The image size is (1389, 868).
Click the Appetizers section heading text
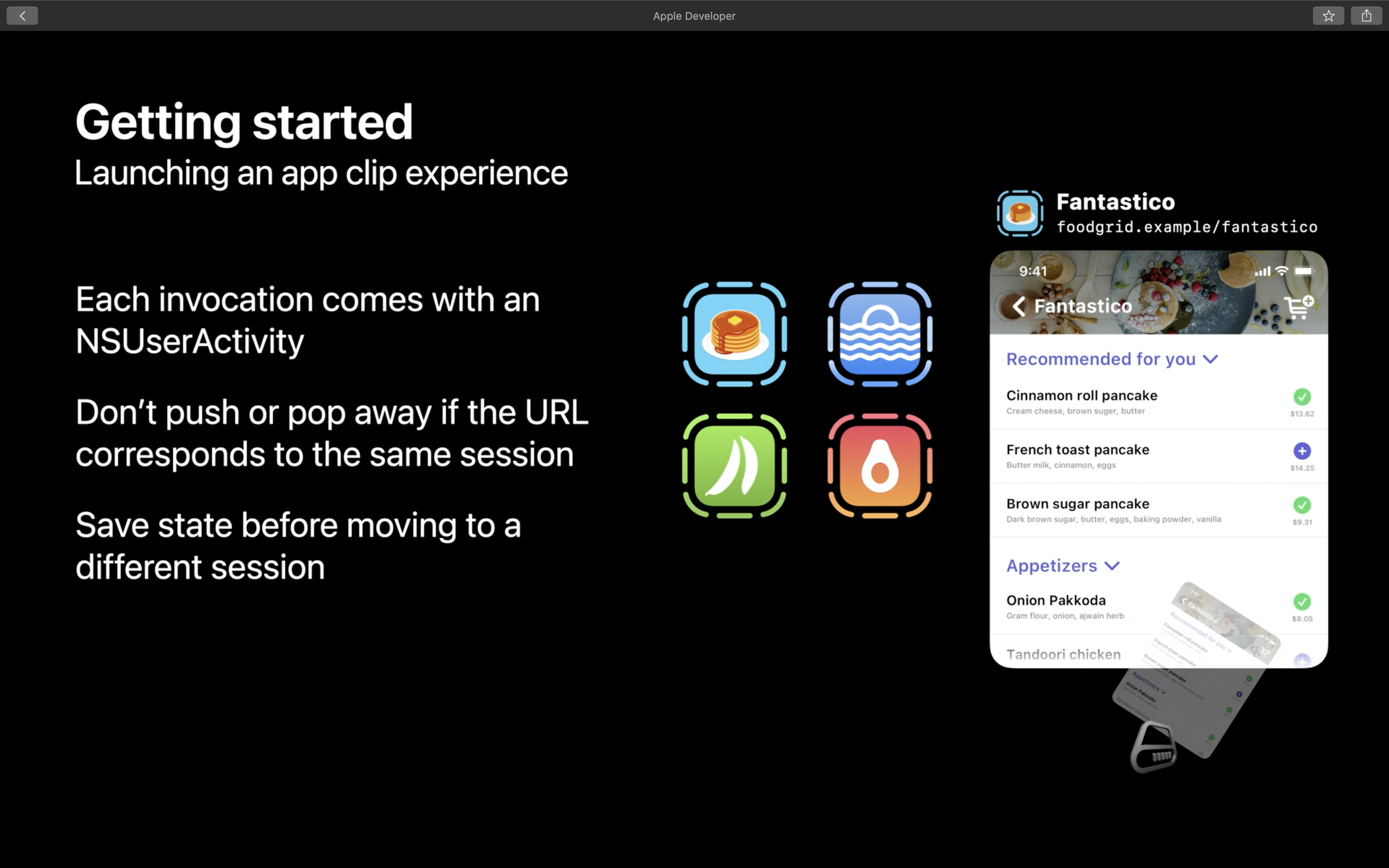coord(1052,566)
